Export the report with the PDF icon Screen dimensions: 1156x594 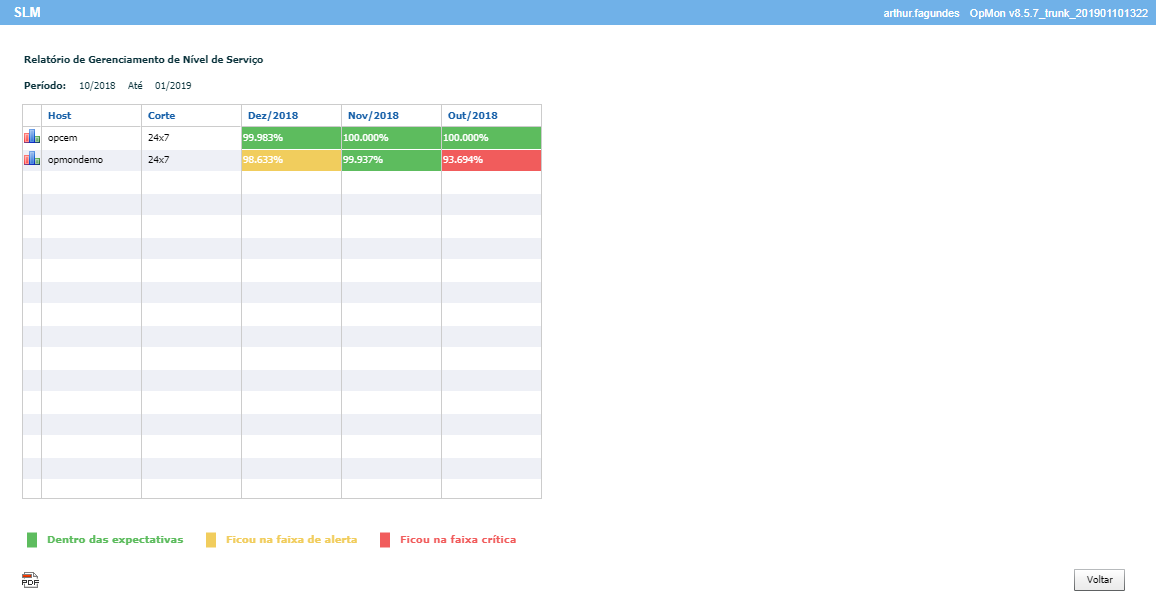(30, 579)
